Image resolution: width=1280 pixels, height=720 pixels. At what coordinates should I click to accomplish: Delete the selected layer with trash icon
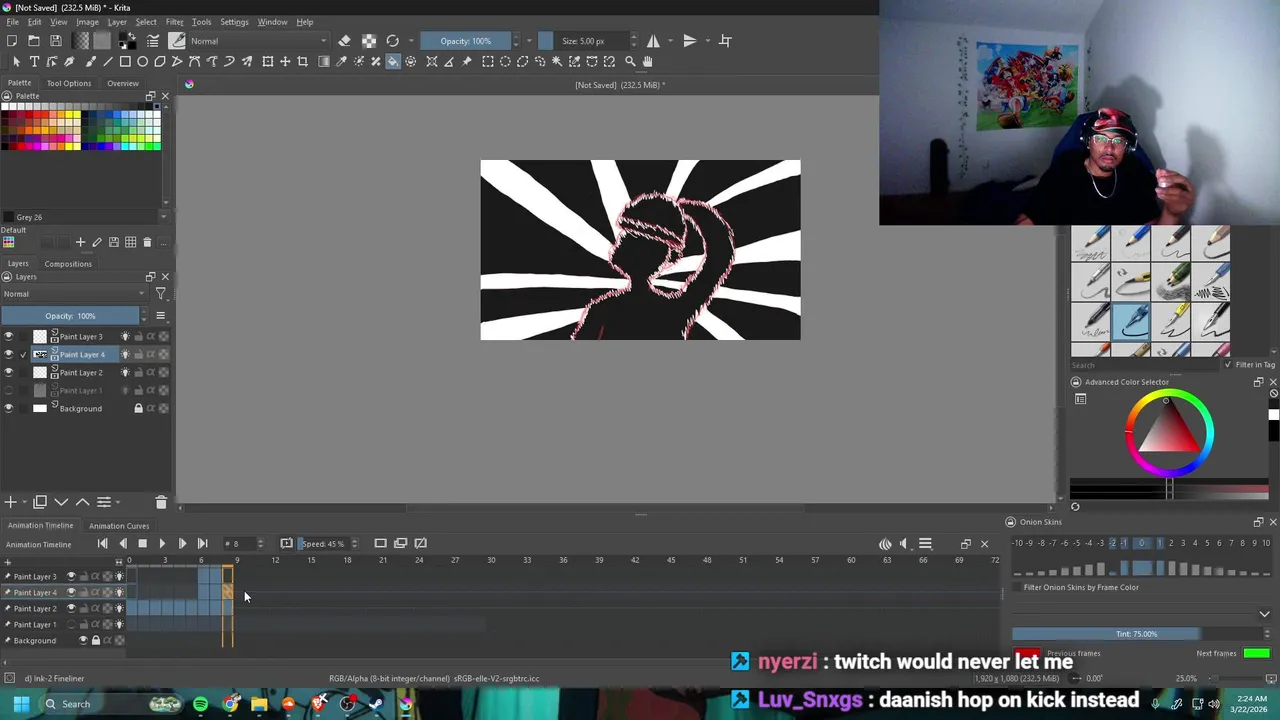click(x=161, y=502)
